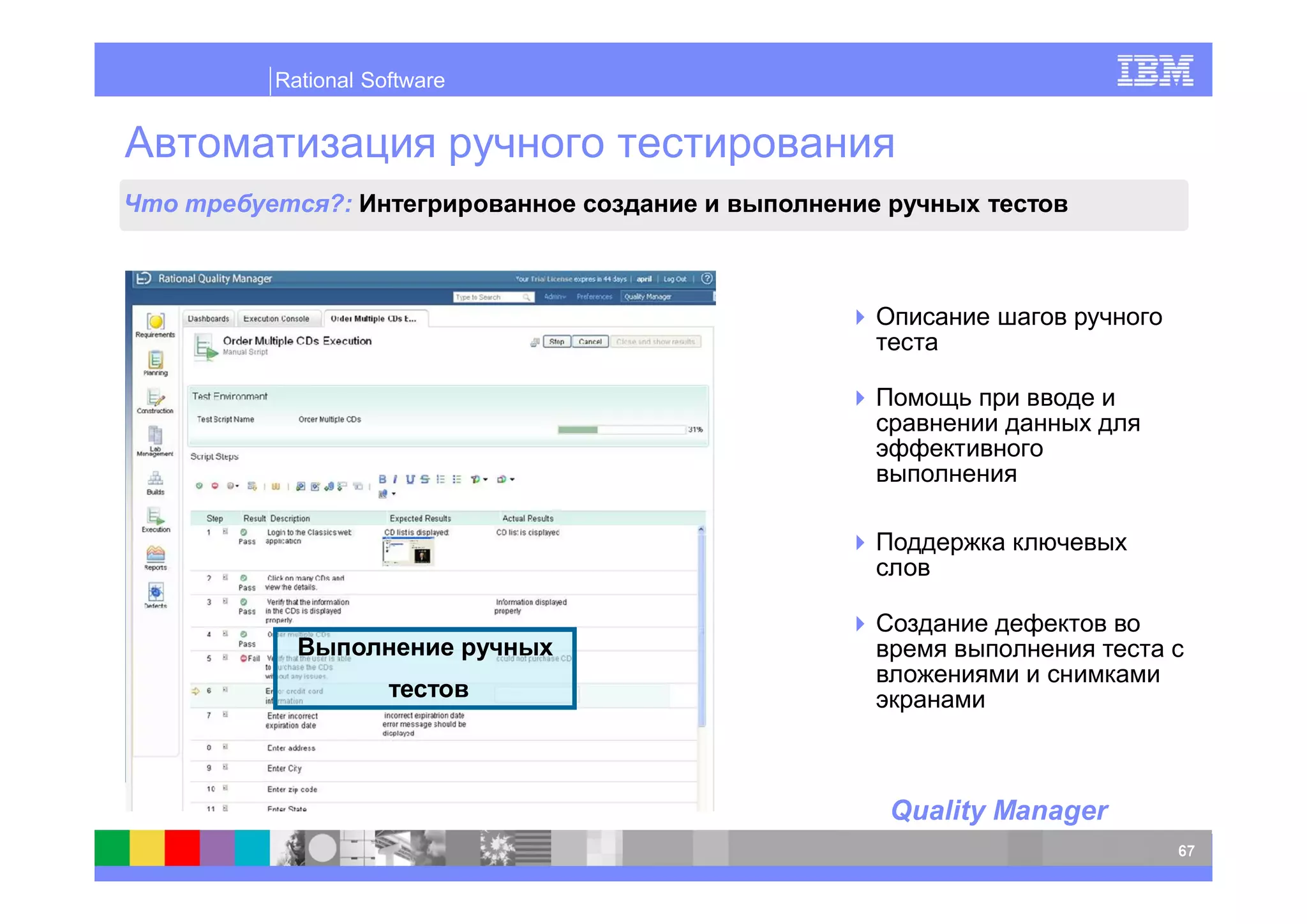Click step 5 Fail result status
This screenshot has height=924, width=1307.
pos(250,658)
